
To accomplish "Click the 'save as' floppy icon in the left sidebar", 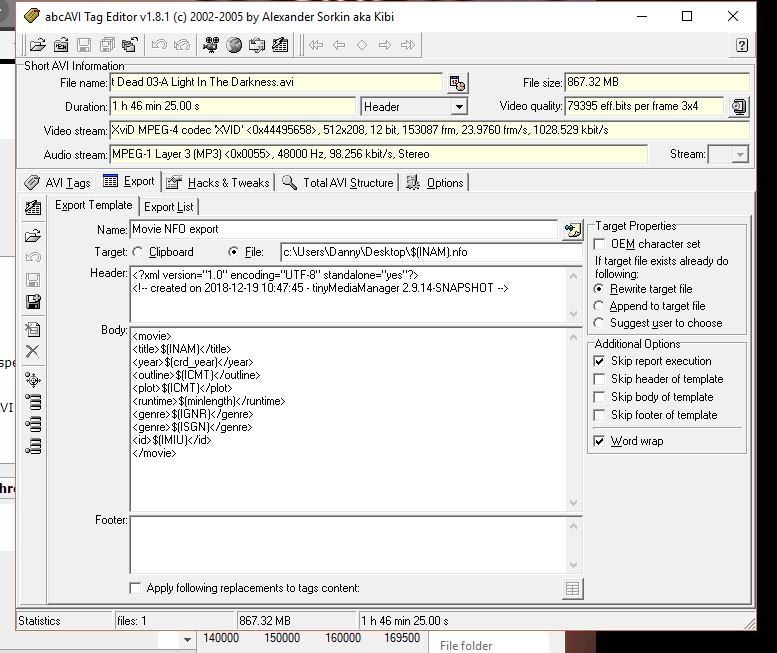I will click(33, 302).
